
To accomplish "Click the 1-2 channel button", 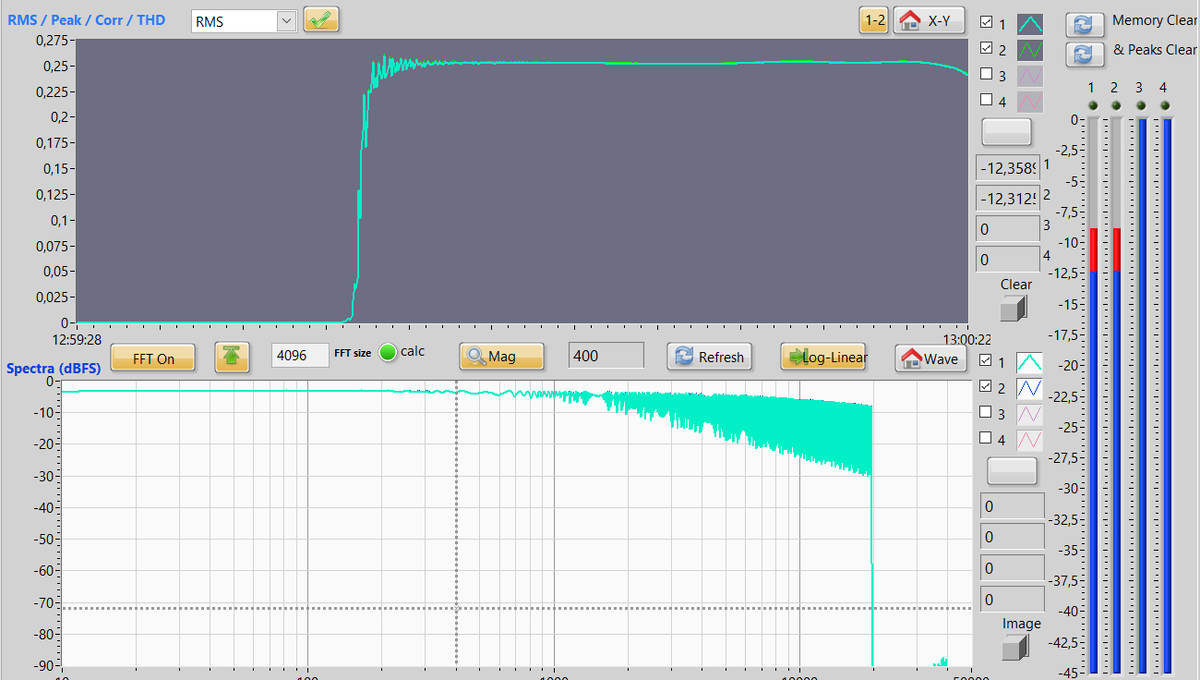I will point(874,20).
